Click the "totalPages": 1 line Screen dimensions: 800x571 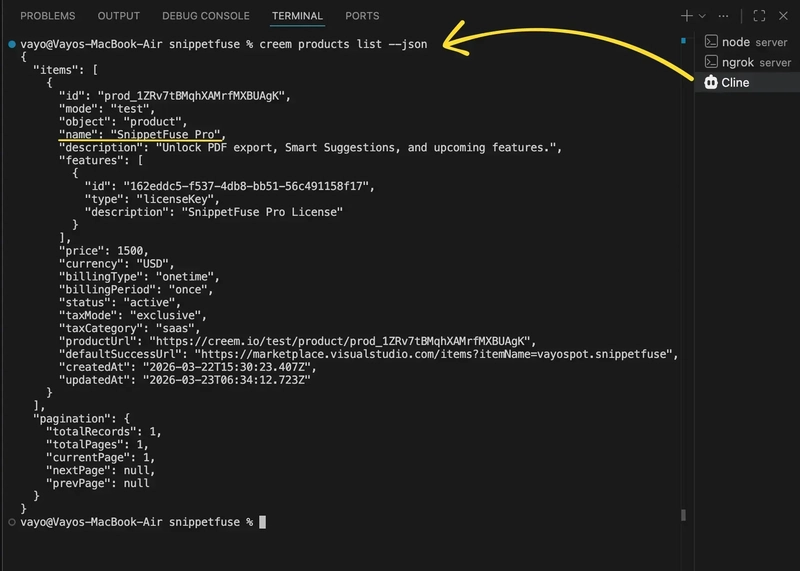pos(97,444)
